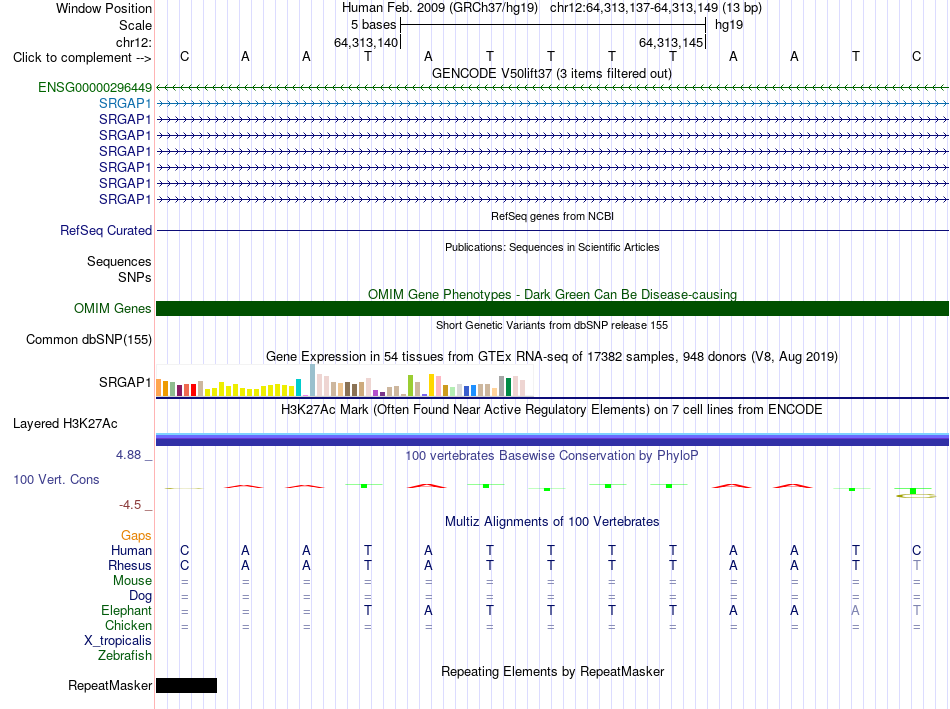The image size is (950, 709).
Task: Click the Sequences track label
Action: click(x=119, y=261)
